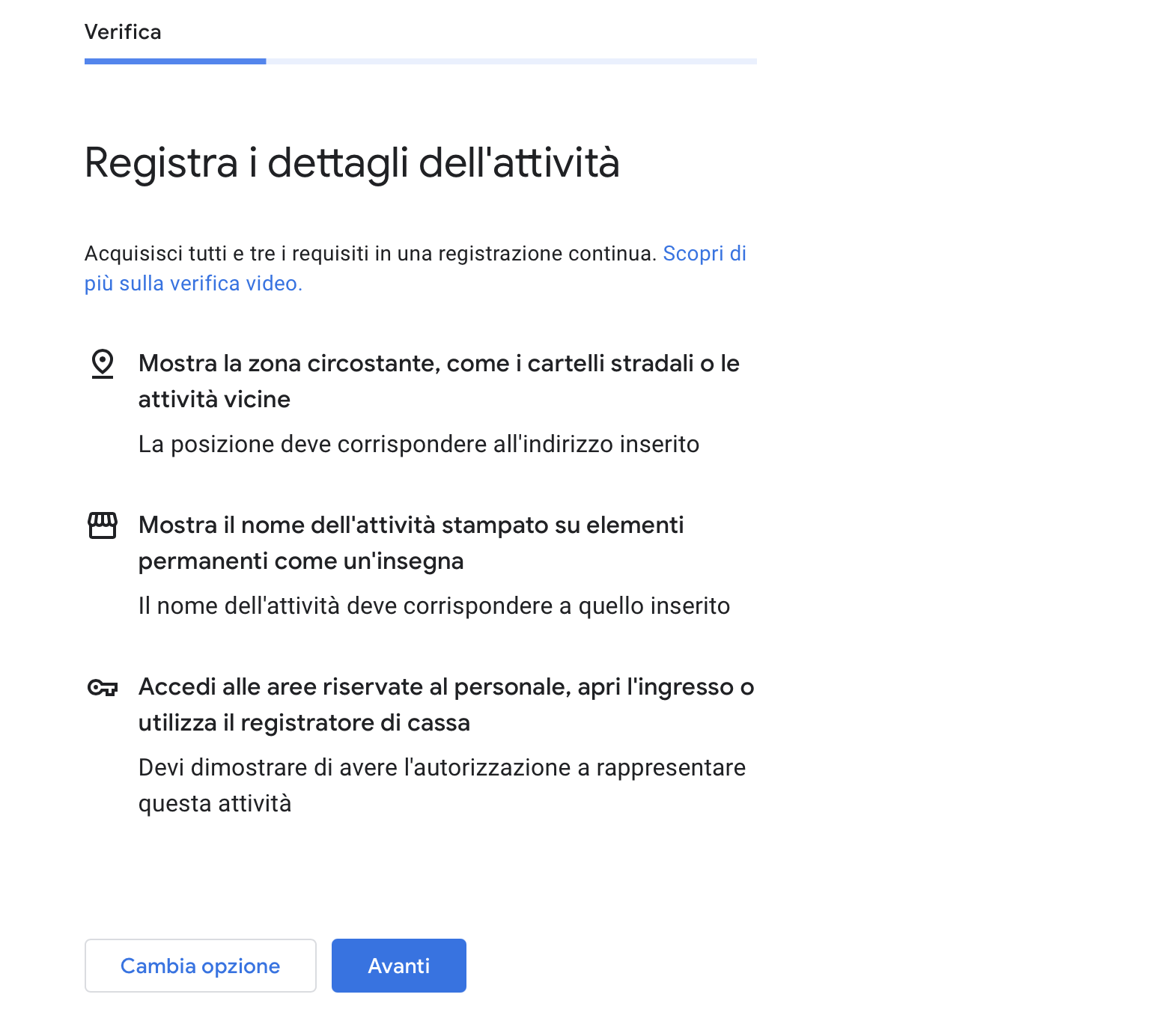Click the "Registra i dettagli dell'attività" heading
Screen dimensions: 1168x1036
tap(352, 162)
